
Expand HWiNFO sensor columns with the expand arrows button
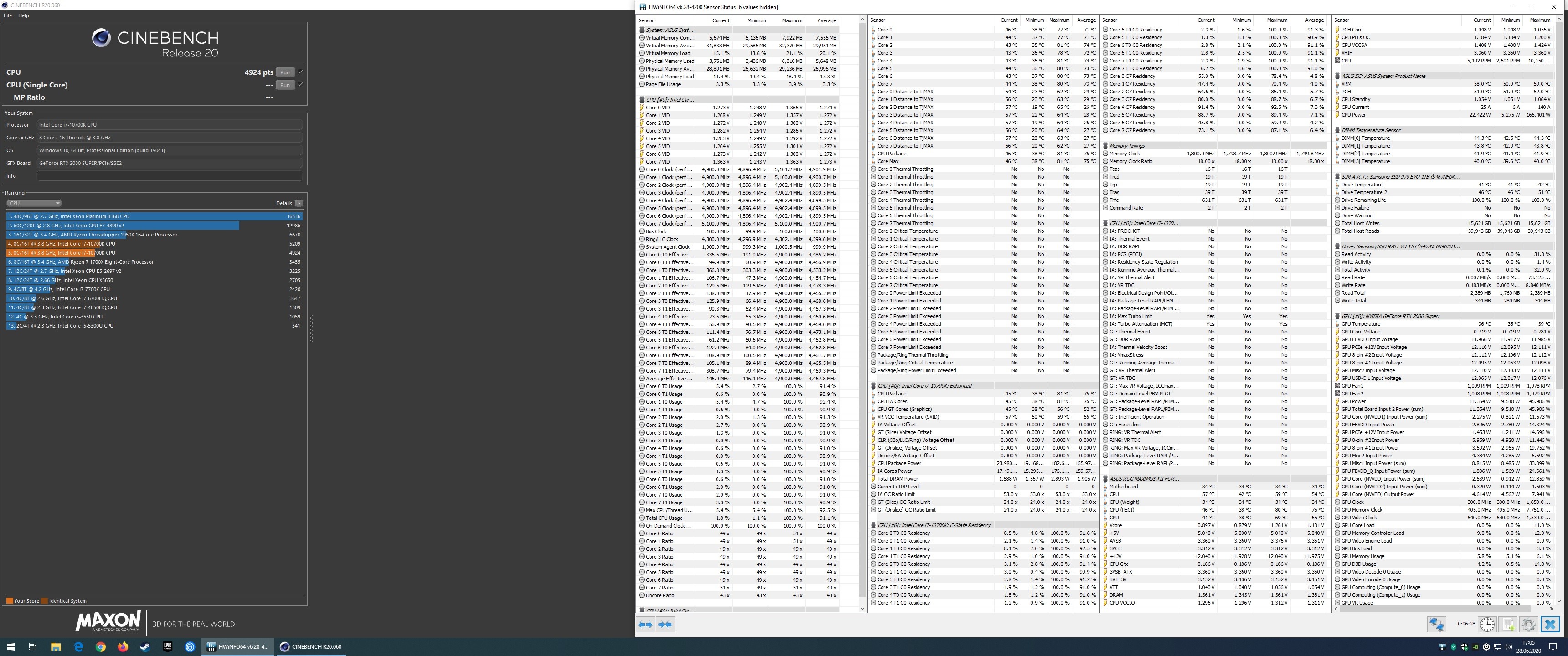point(645,625)
